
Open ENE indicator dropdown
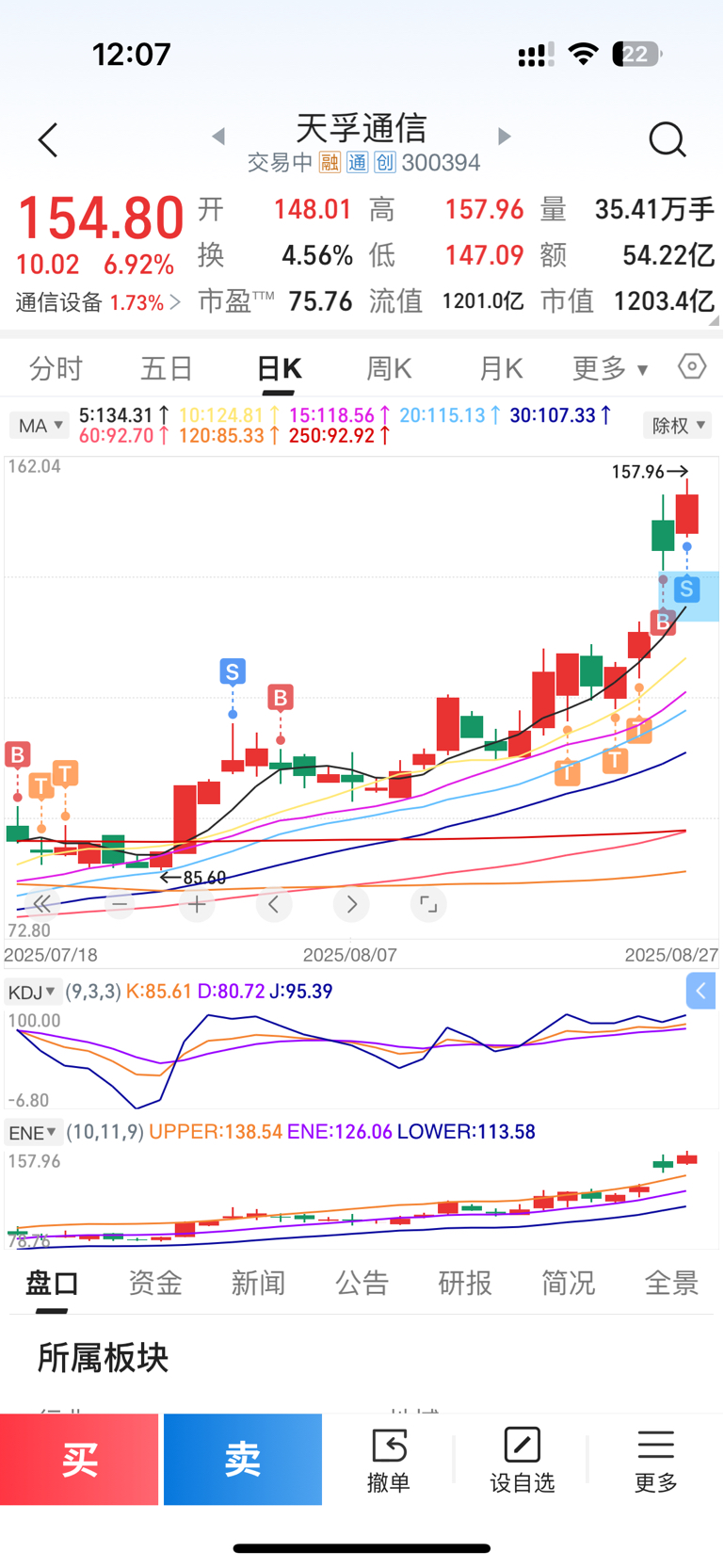pyautogui.click(x=33, y=1132)
